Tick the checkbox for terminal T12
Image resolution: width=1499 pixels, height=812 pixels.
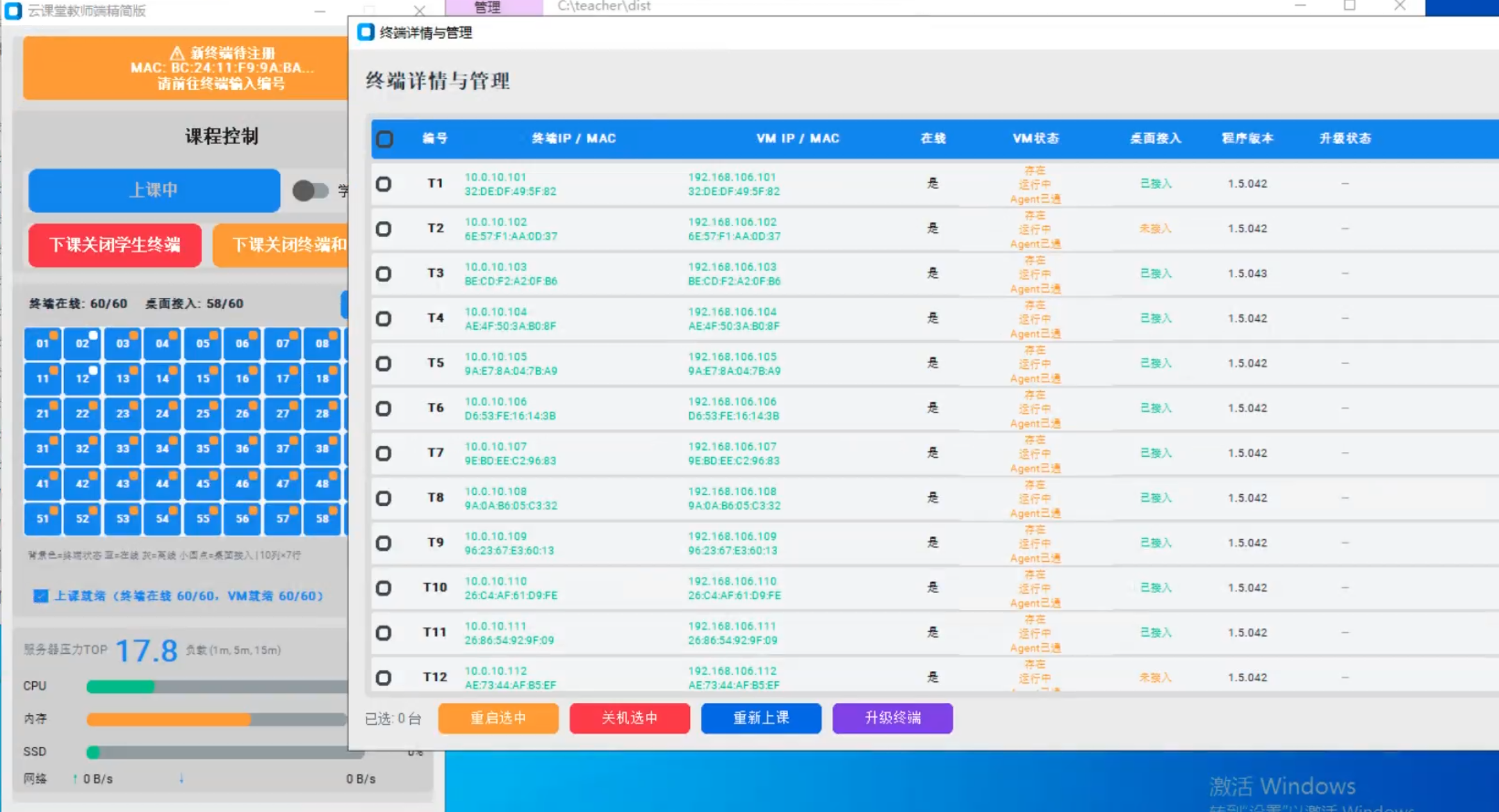384,678
